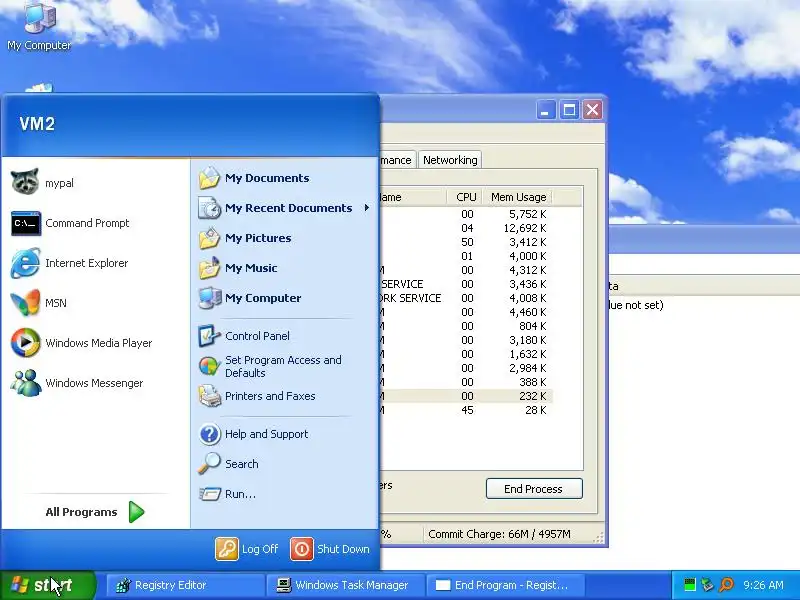
Task: Launch Windows Media Player icon
Action: (25, 342)
